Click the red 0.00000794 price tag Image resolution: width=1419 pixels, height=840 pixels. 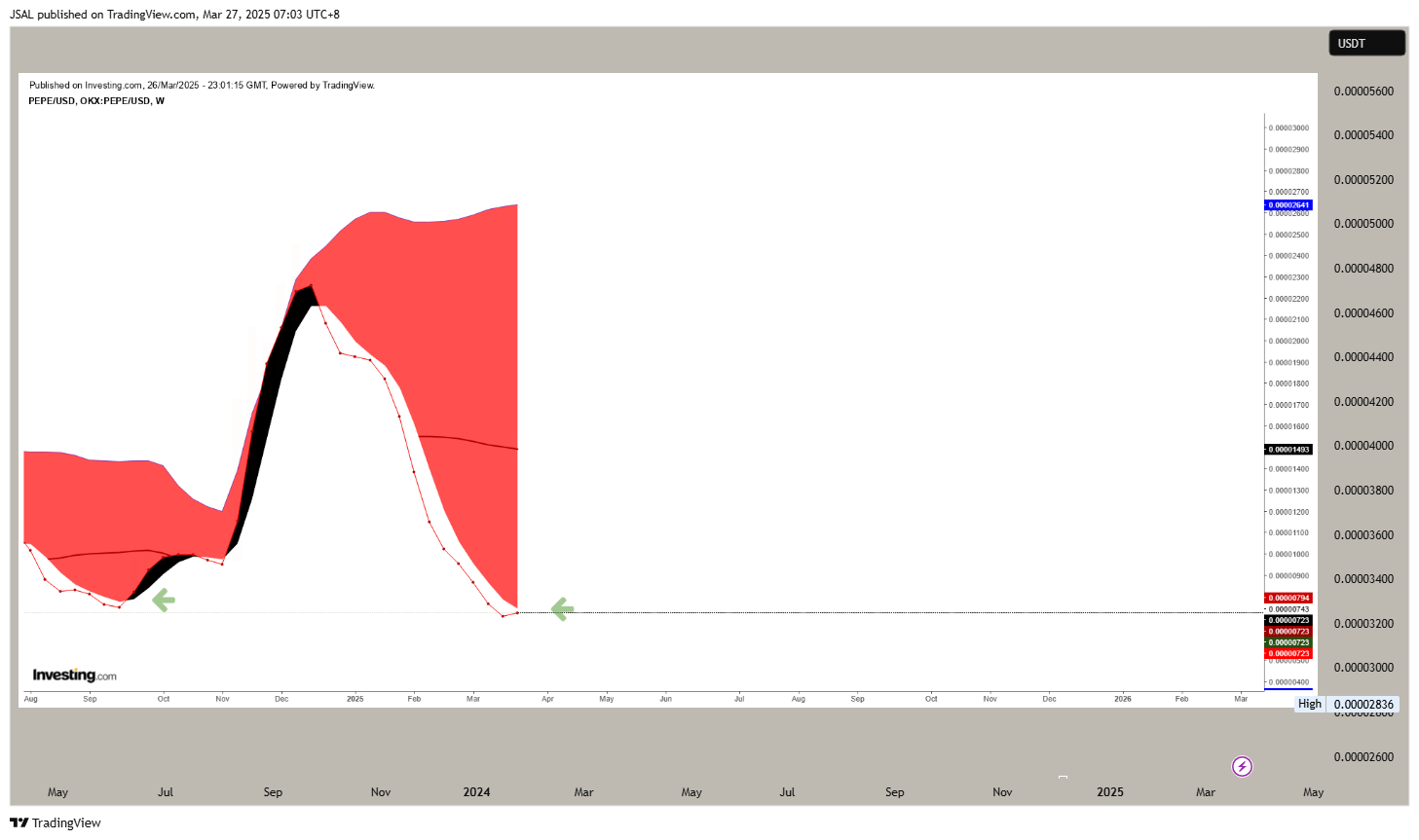[x=1288, y=598]
